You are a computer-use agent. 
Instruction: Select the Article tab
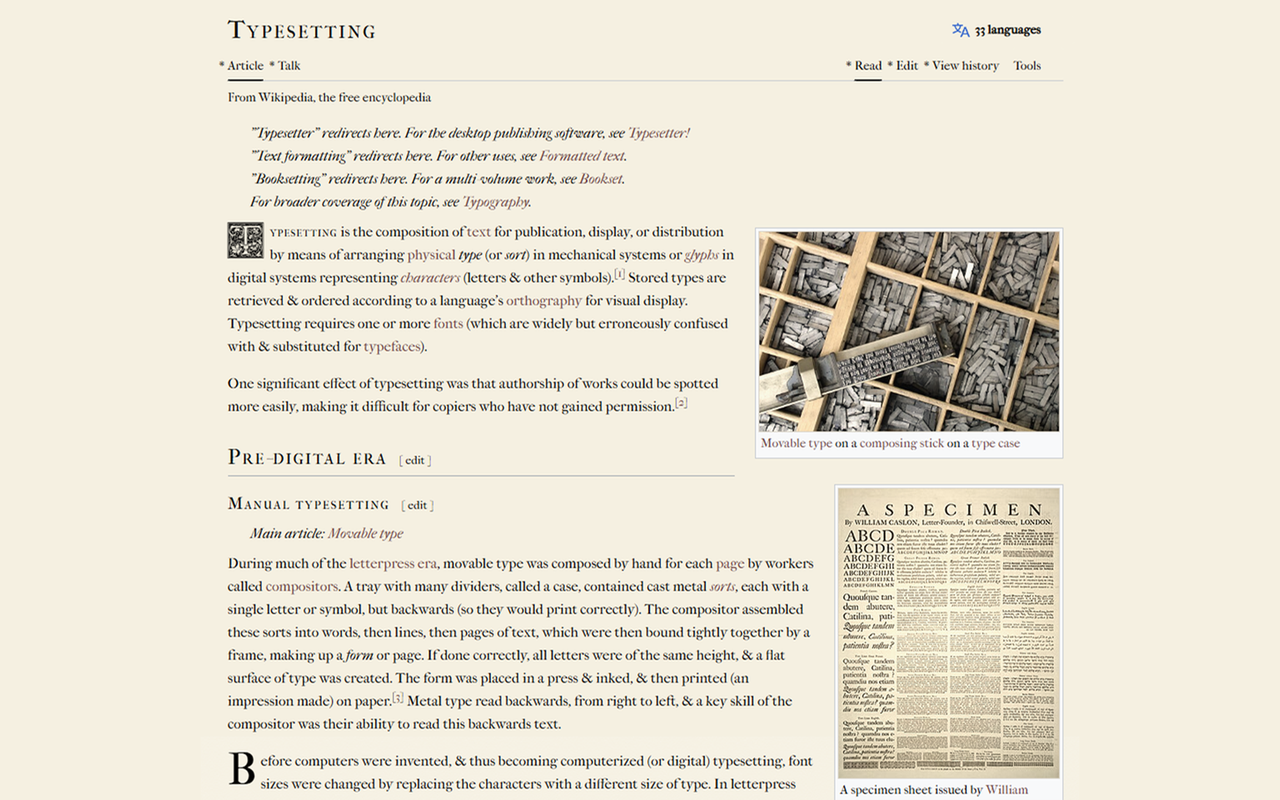click(x=246, y=65)
